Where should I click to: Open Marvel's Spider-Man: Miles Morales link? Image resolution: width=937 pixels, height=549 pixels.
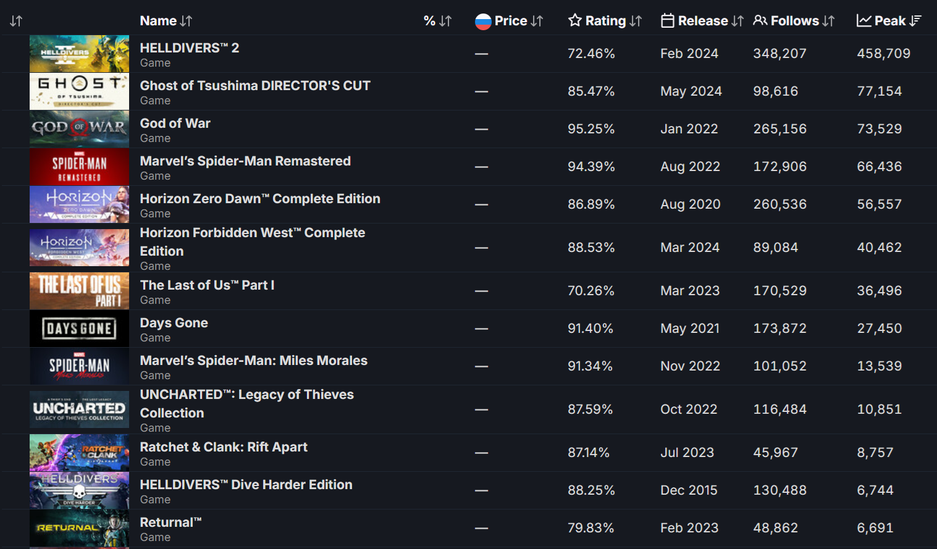point(253,361)
